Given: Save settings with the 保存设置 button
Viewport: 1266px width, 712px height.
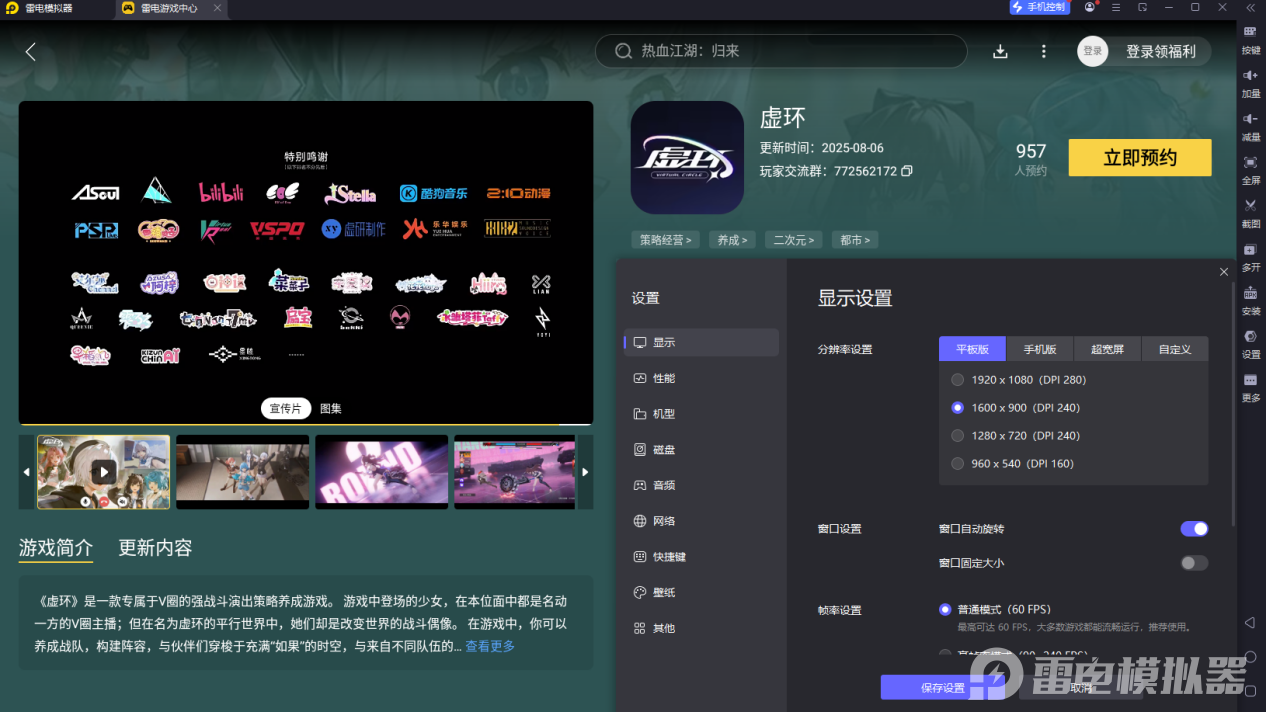Looking at the screenshot, I should click(941, 687).
